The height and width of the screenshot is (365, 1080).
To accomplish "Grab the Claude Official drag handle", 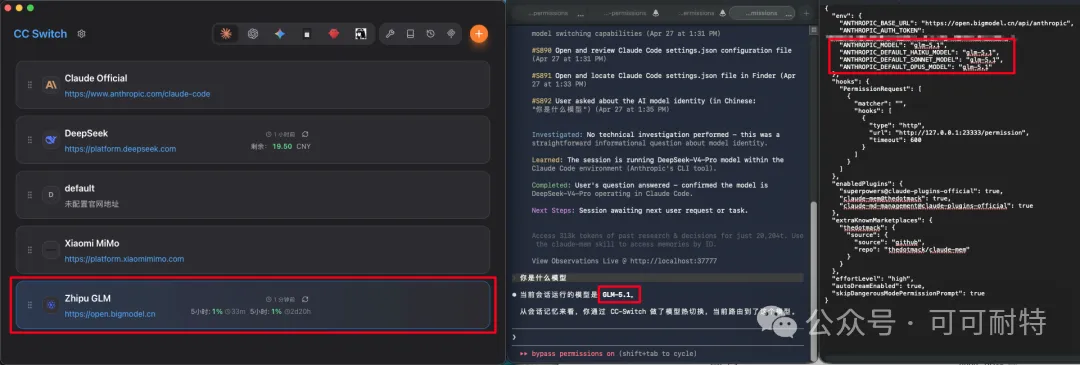I will point(30,85).
